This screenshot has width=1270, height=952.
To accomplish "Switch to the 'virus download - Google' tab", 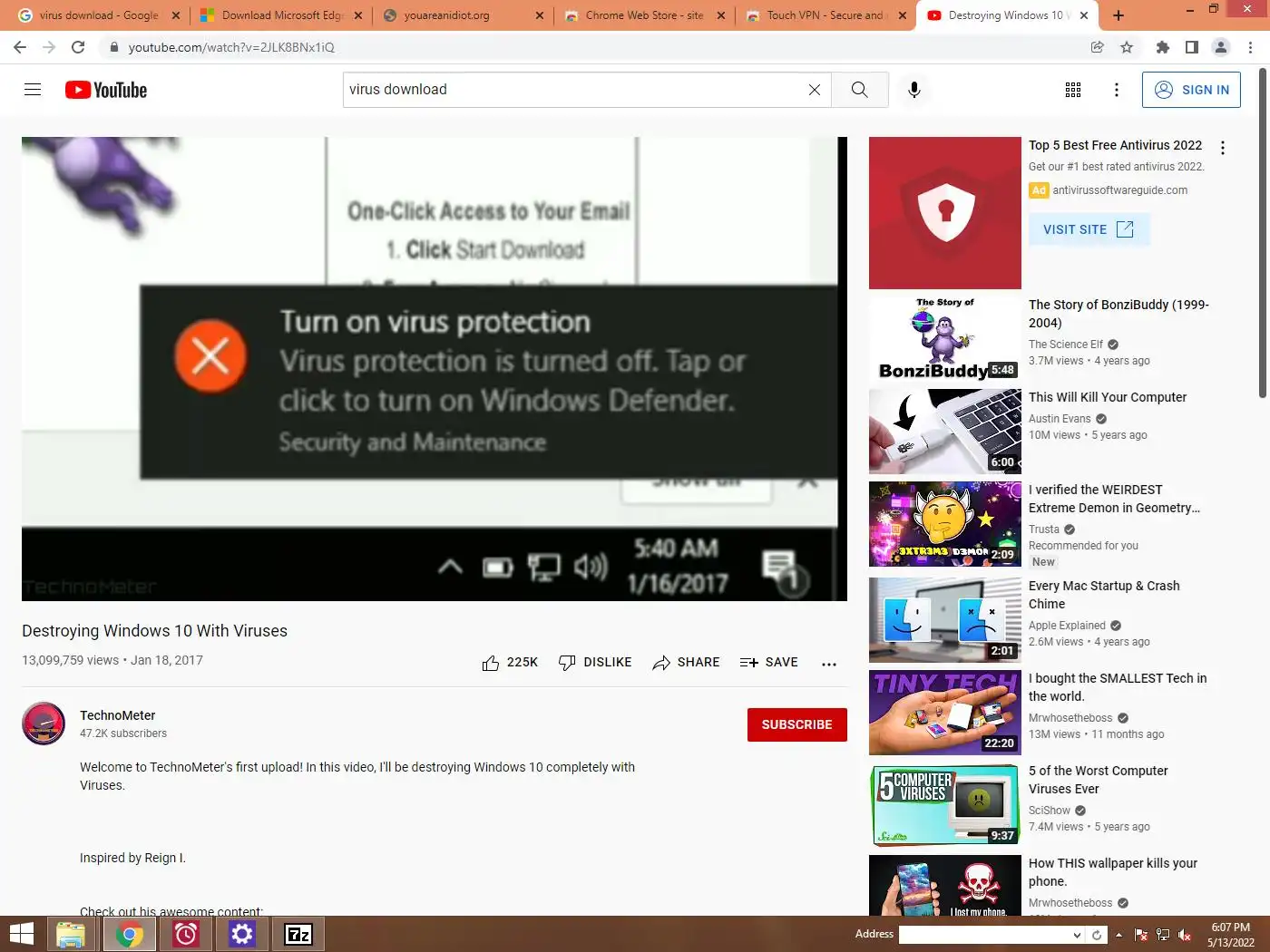I will click(97, 15).
